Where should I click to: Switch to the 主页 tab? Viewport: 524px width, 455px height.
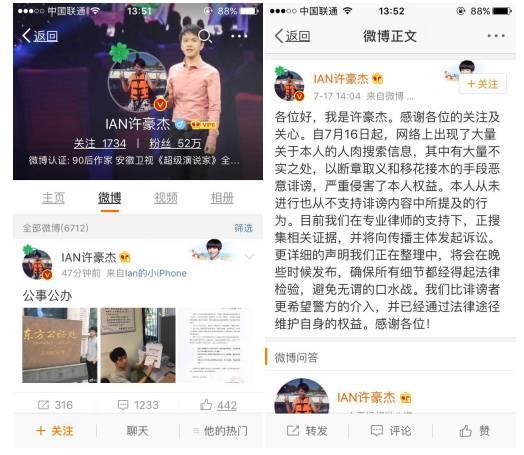click(x=53, y=198)
